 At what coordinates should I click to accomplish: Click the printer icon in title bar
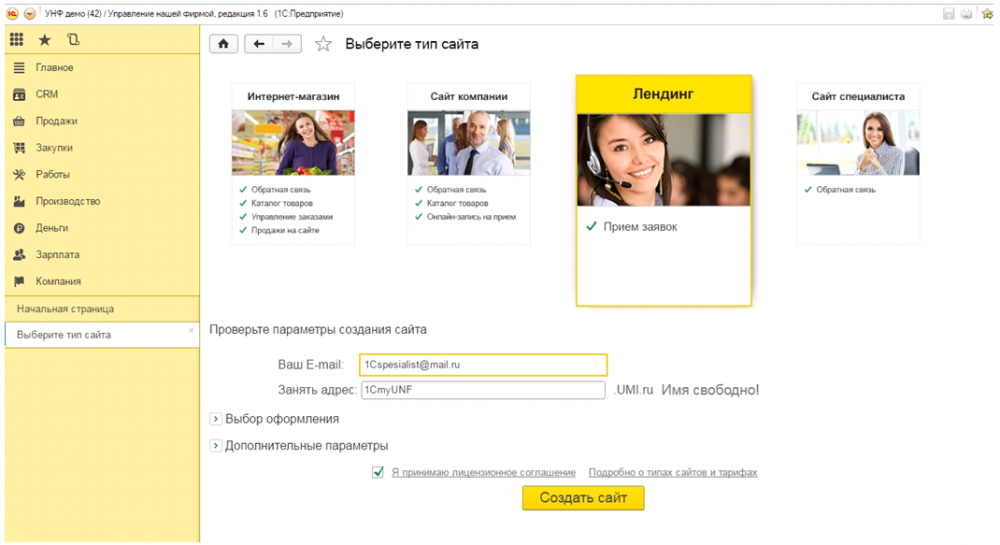[x=966, y=14]
